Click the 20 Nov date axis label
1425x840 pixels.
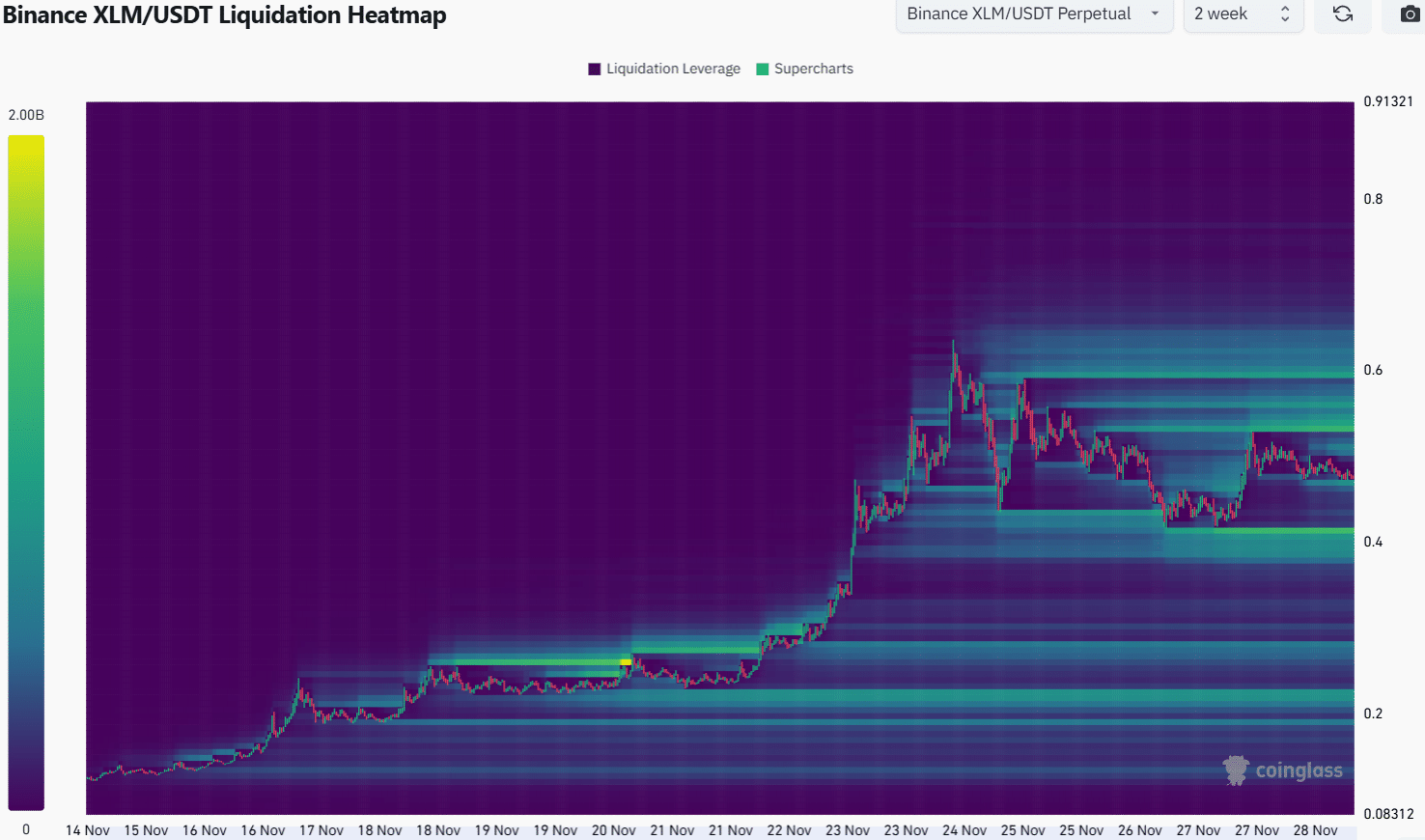pos(614,830)
